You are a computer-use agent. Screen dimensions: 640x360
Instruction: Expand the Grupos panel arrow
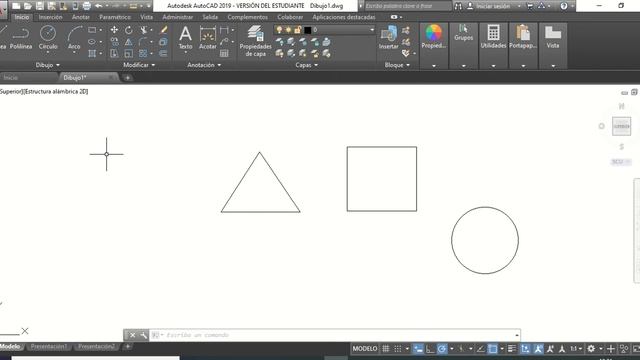pos(463,65)
